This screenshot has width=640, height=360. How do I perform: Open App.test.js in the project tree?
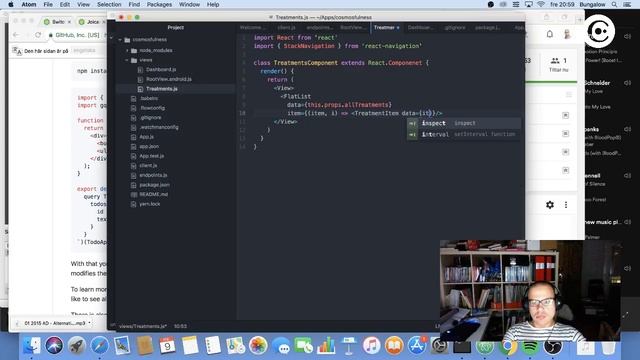click(151, 156)
